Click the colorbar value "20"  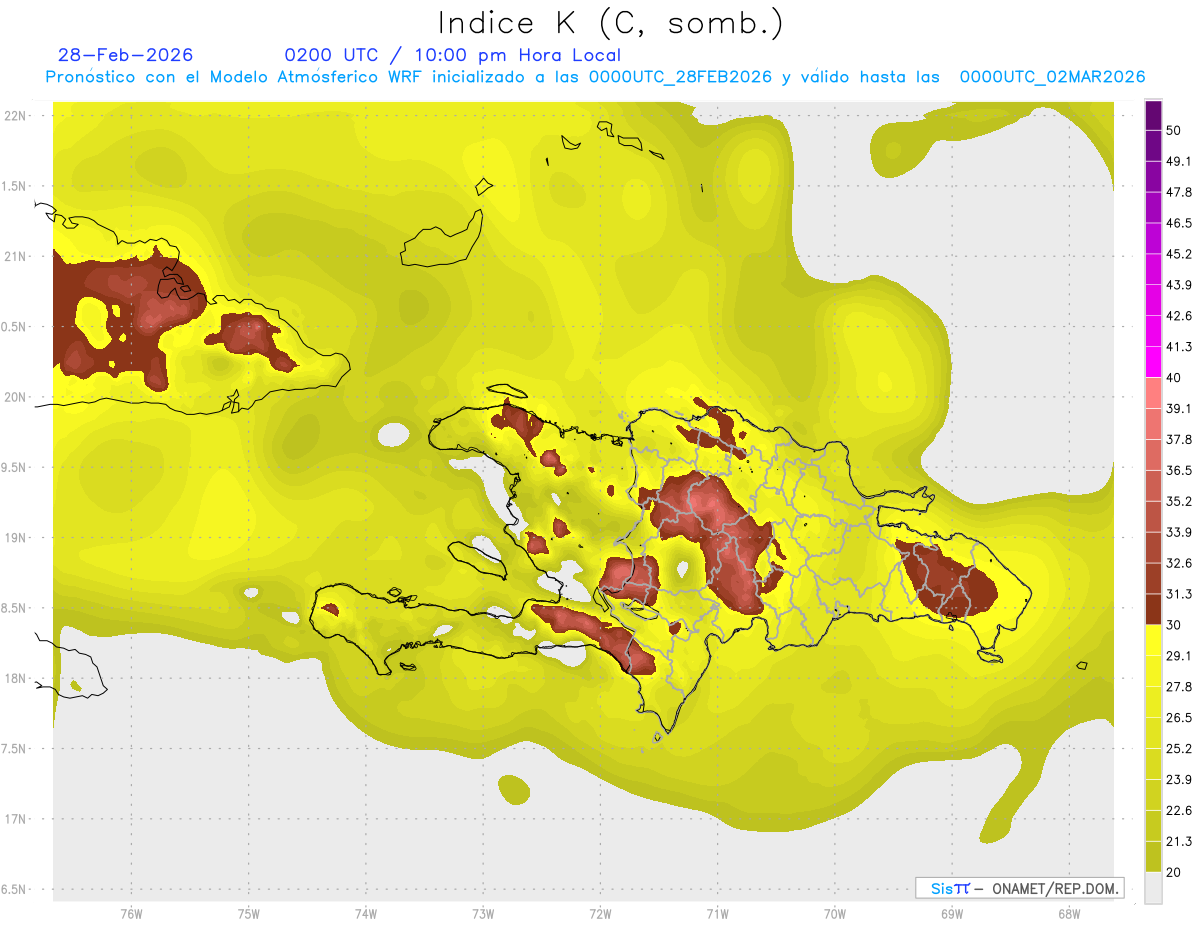click(1174, 872)
